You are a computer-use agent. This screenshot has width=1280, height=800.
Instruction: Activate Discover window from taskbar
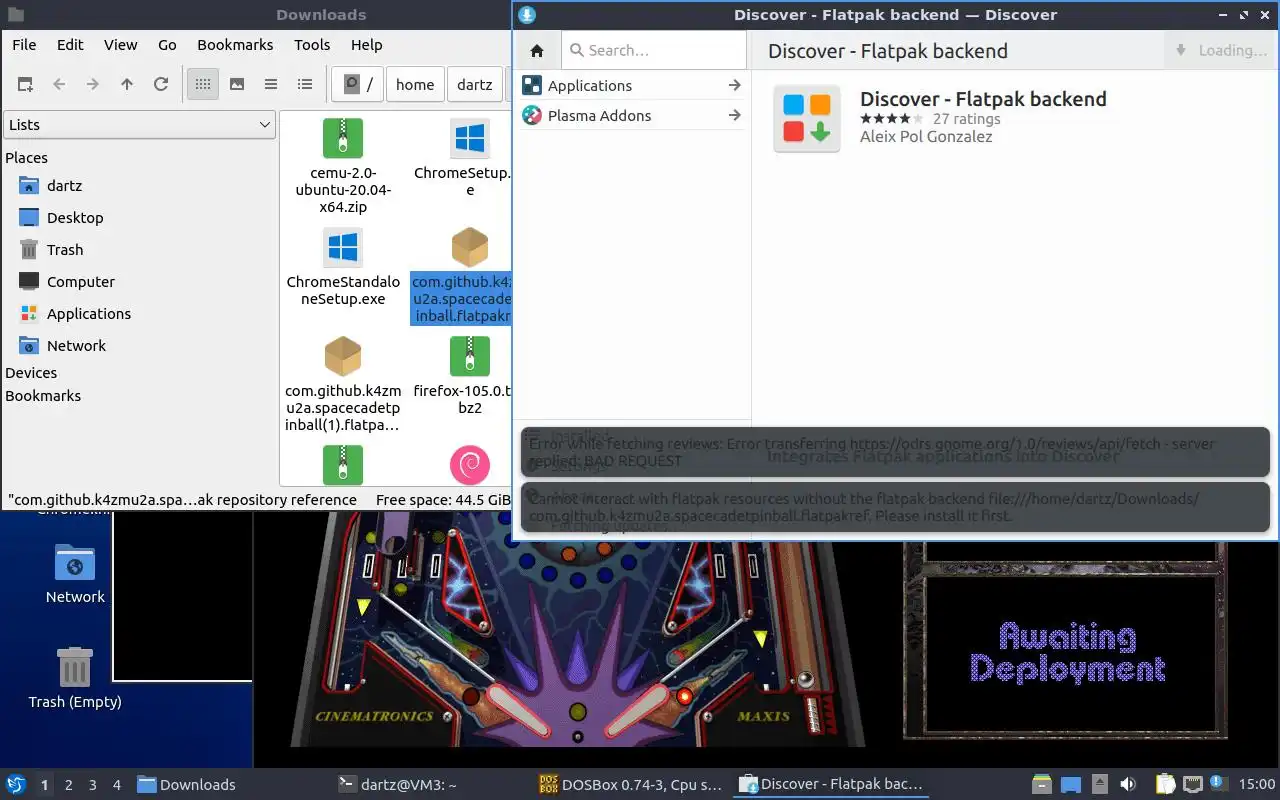coord(830,785)
